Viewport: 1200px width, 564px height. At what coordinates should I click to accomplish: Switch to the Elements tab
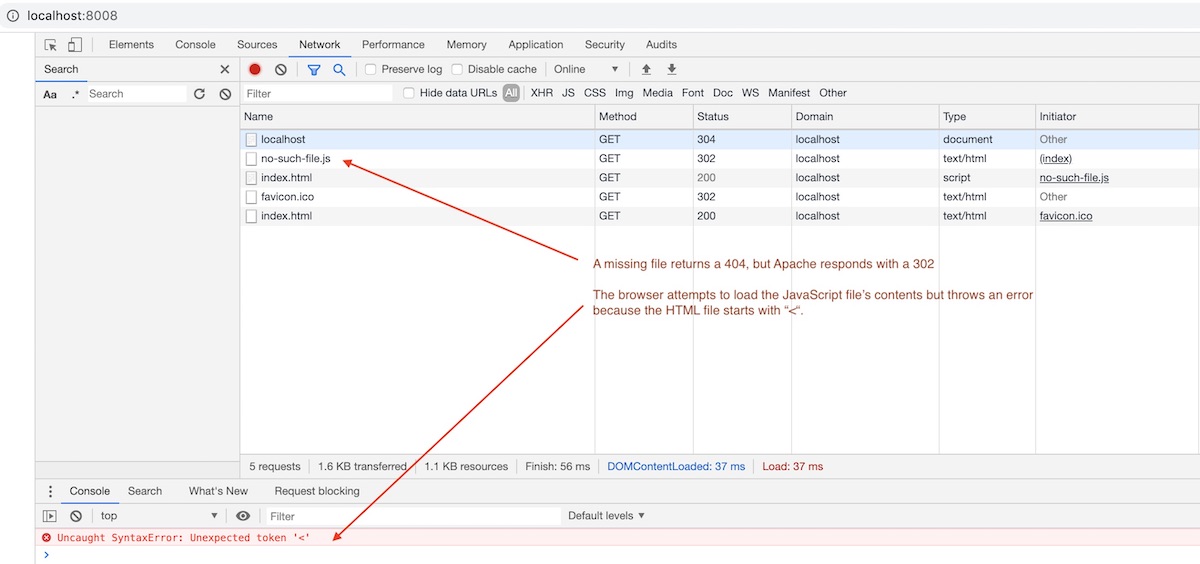pos(131,45)
